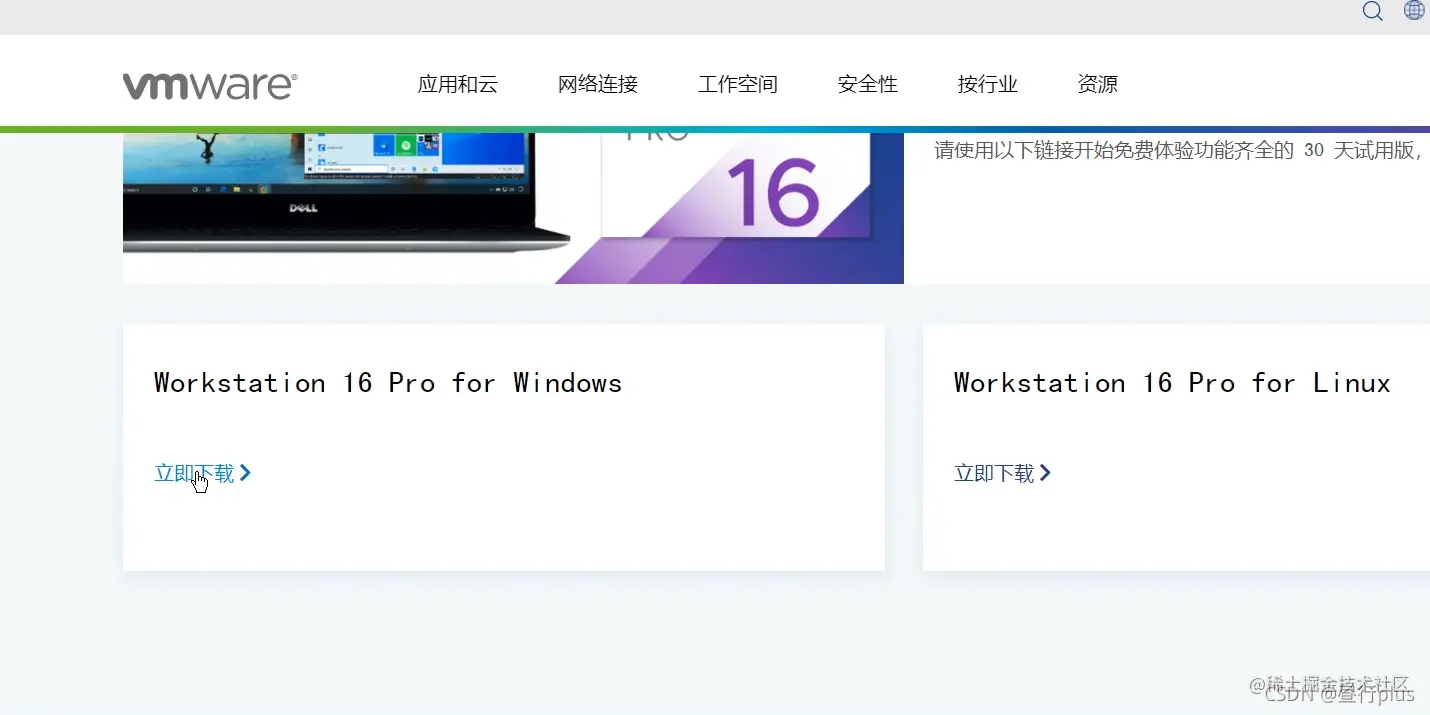The height and width of the screenshot is (715, 1430).
Task: Open the 工作空间 navigation menu
Action: pyautogui.click(x=737, y=84)
